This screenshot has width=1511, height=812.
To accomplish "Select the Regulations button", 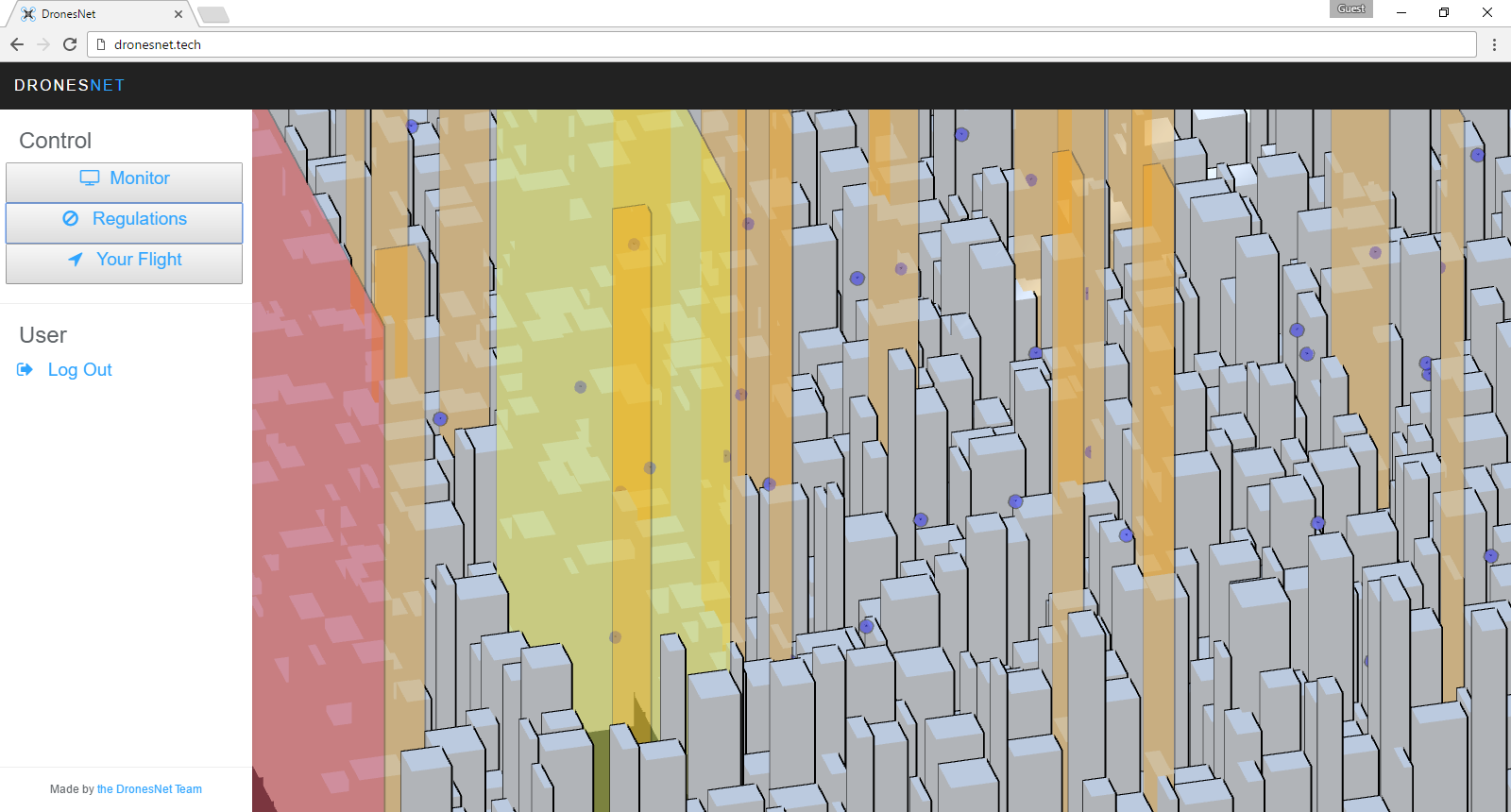I will click(x=124, y=223).
